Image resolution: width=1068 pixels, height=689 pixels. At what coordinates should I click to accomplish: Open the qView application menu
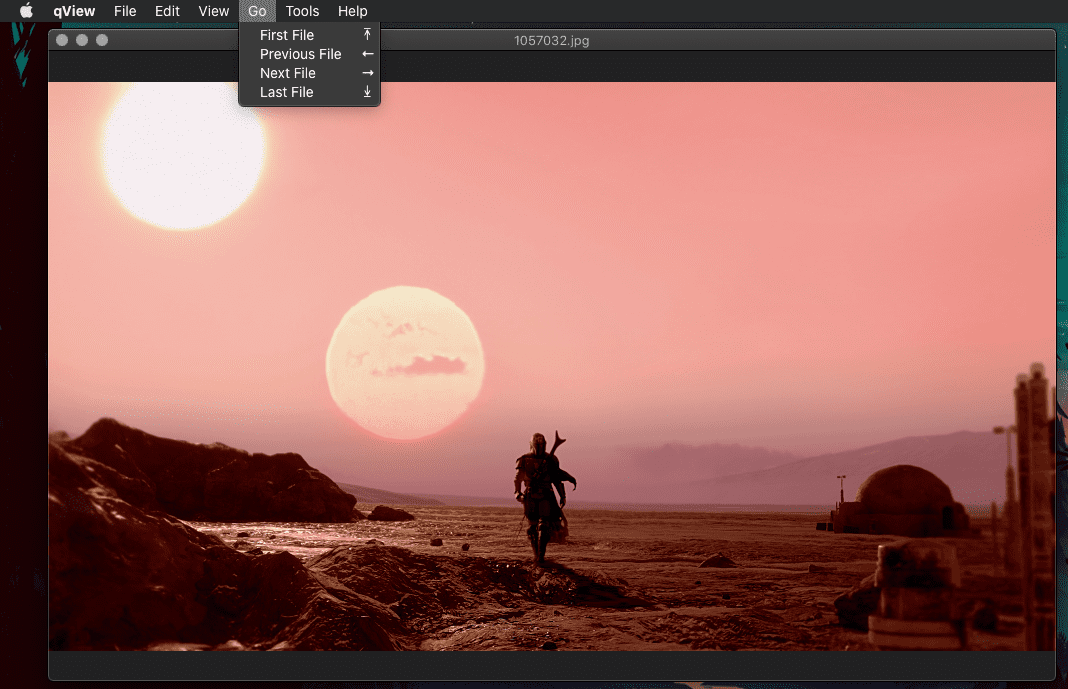point(74,11)
